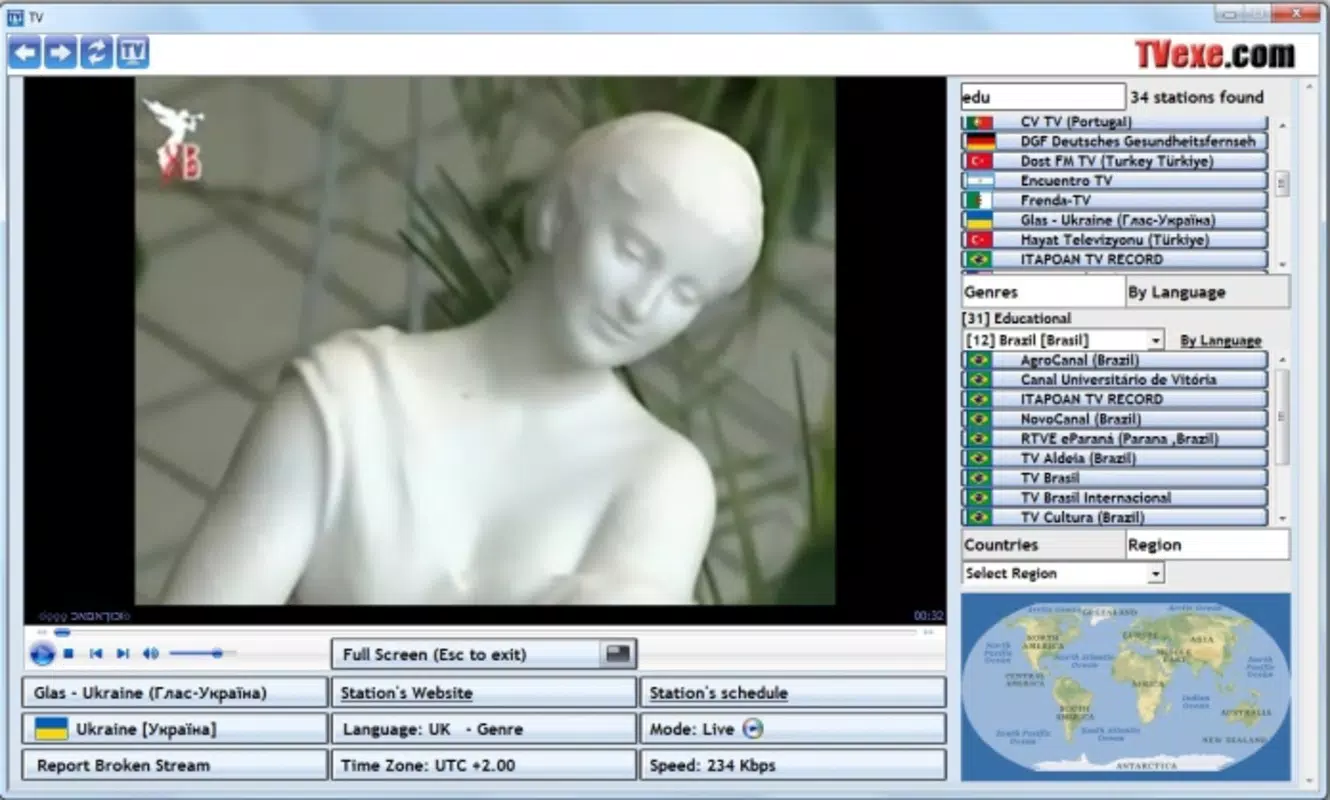This screenshot has height=800, width=1330.
Task: Select TV Cultura (Brazil) station
Action: [1115, 517]
